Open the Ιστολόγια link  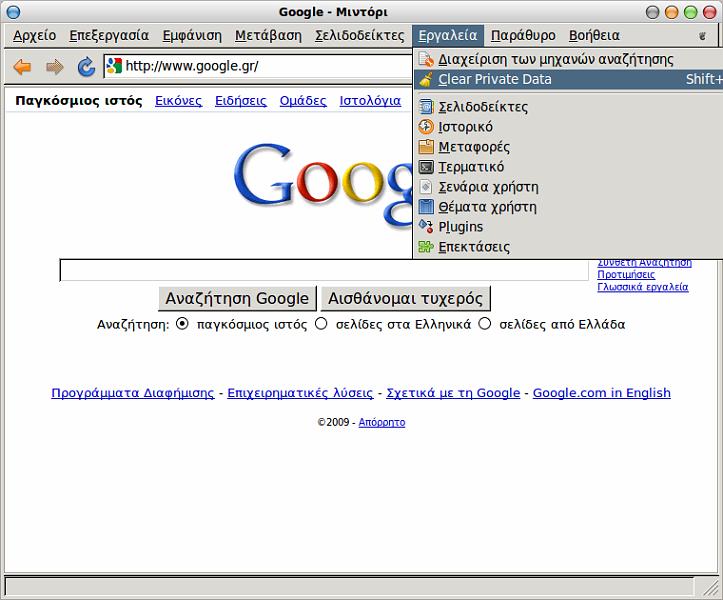tap(370, 101)
